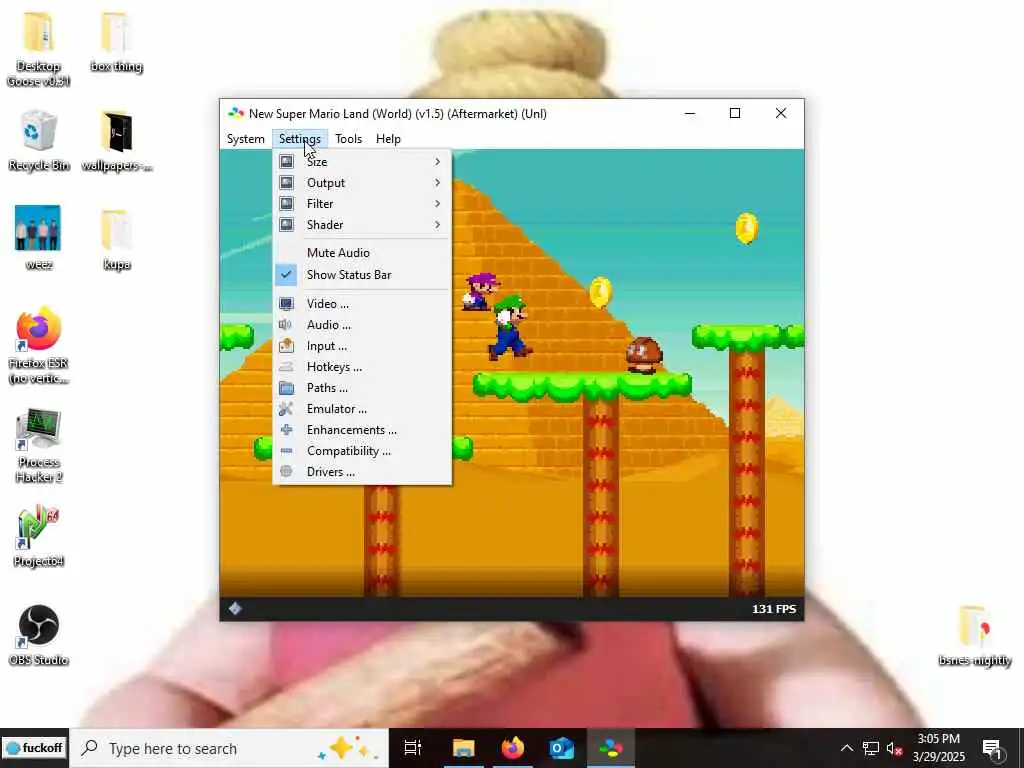Screen dimensions: 1024x768
Task: Open Drivers ... settings
Action: (x=362, y=472)
